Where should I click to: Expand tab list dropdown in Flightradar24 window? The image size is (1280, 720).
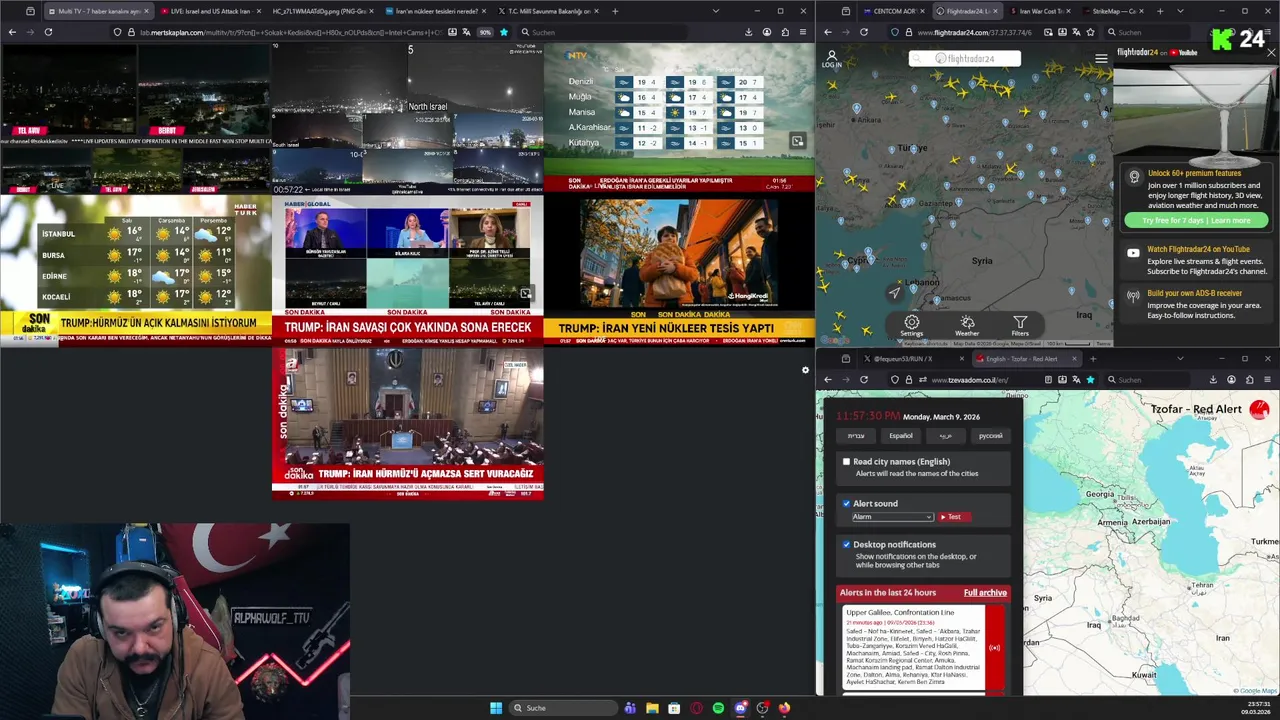(1181, 11)
